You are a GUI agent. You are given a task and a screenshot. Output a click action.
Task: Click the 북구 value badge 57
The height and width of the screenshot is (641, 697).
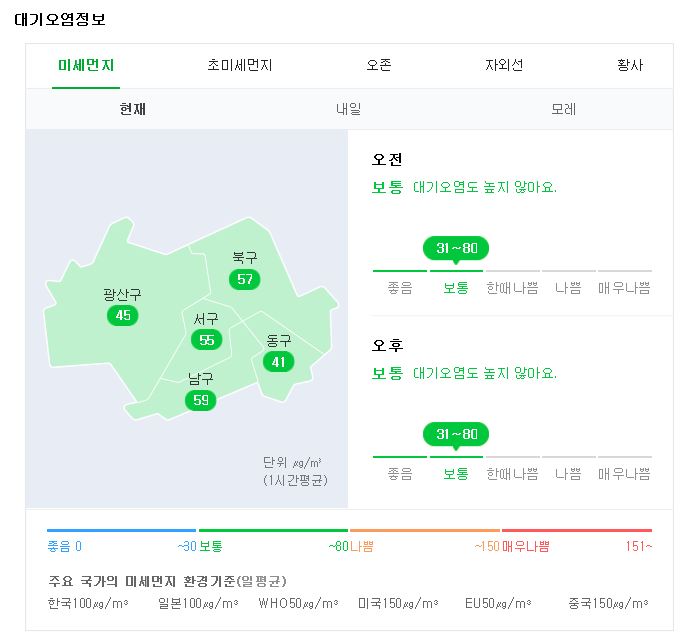click(x=244, y=279)
